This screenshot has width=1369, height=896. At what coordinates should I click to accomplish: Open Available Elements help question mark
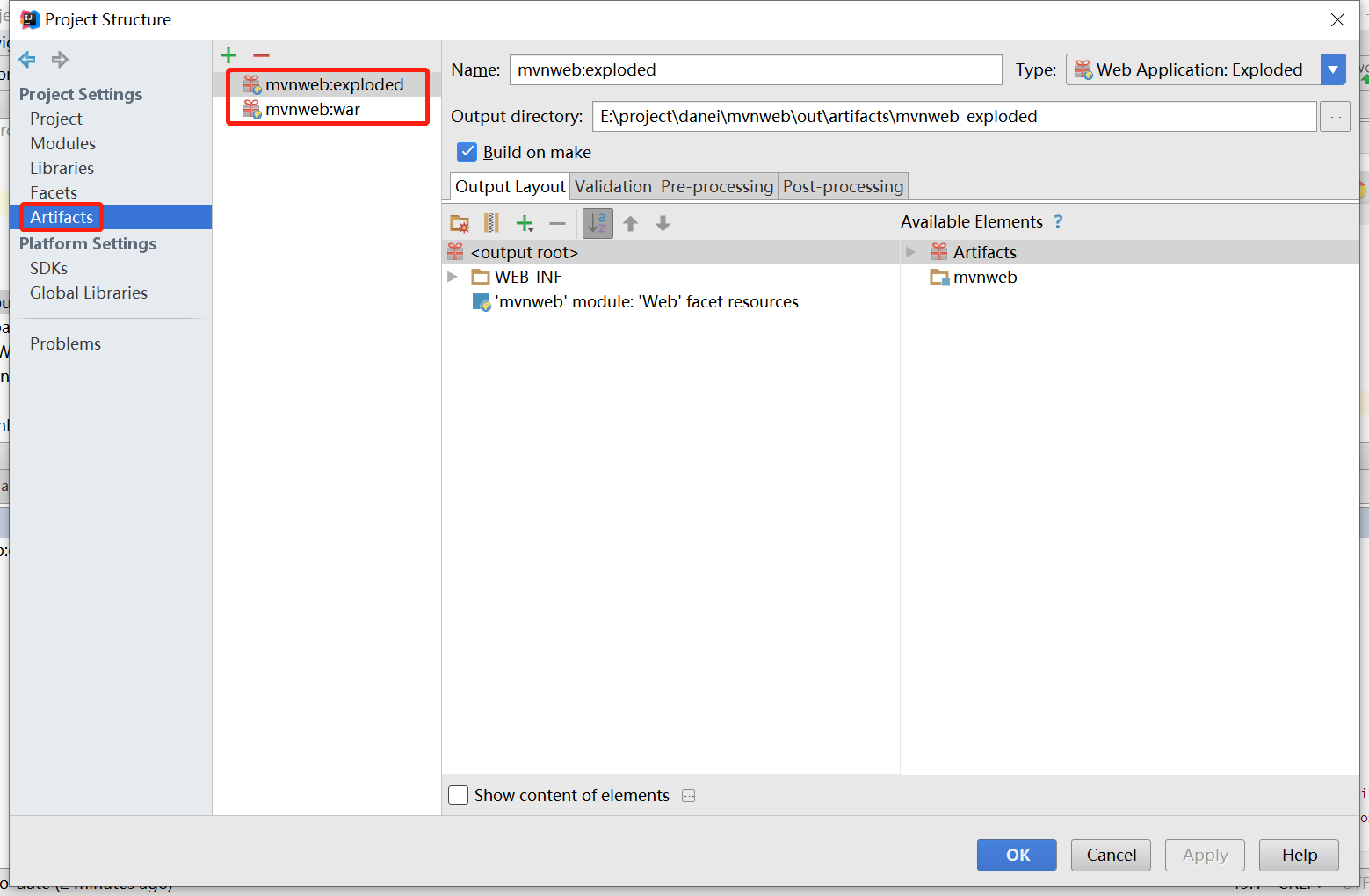coord(1058,221)
